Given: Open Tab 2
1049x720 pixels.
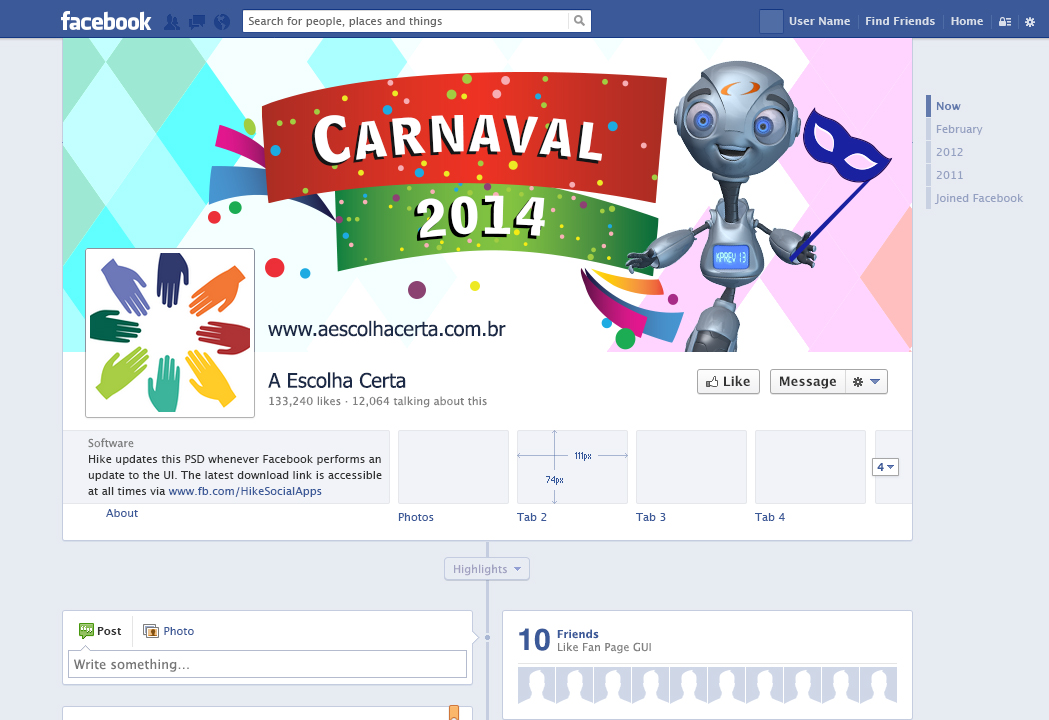Looking at the screenshot, I should coord(532,517).
